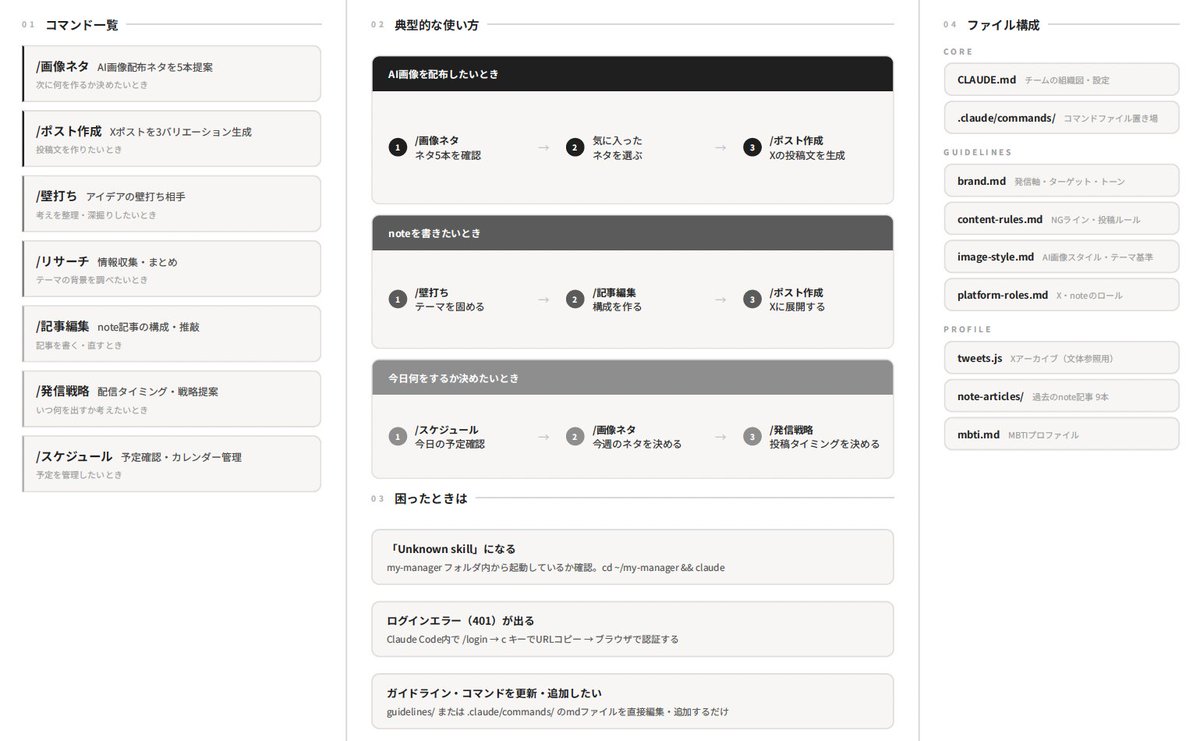Open the image-style.md file card
The height and width of the screenshot is (741, 1200).
(x=1061, y=256)
